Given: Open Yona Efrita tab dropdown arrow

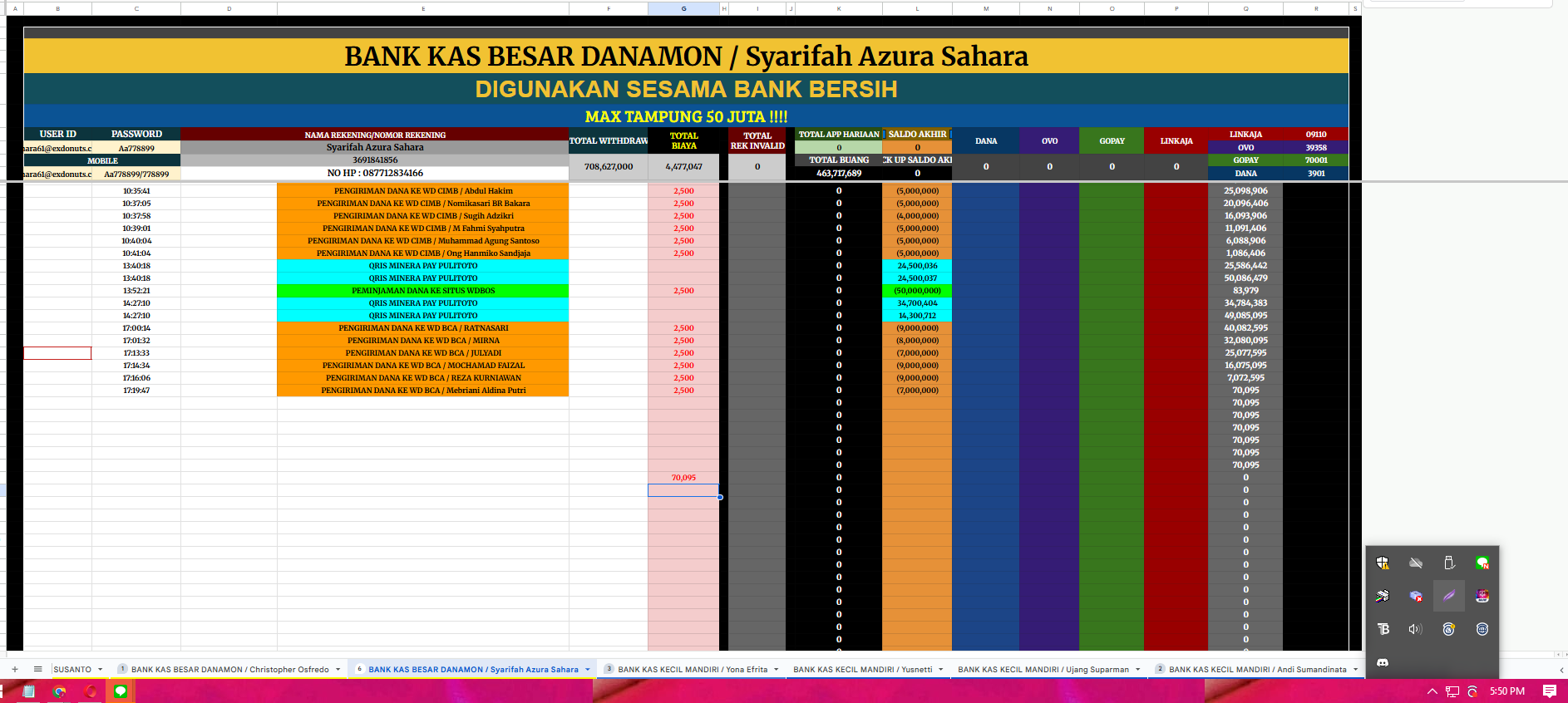Looking at the screenshot, I should (776, 669).
